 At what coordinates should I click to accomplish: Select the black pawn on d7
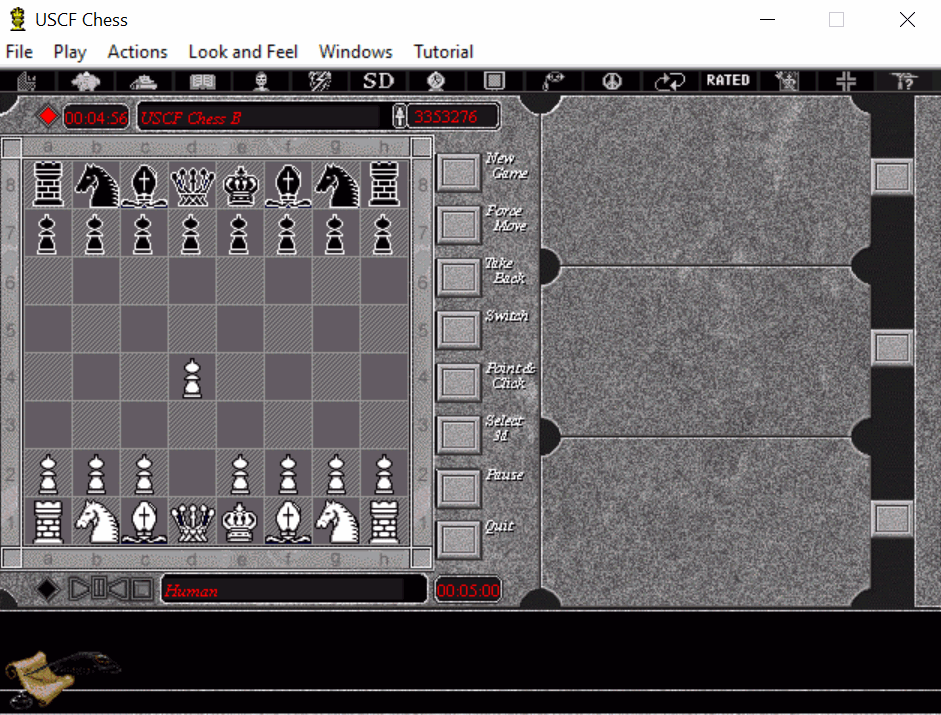tap(192, 233)
